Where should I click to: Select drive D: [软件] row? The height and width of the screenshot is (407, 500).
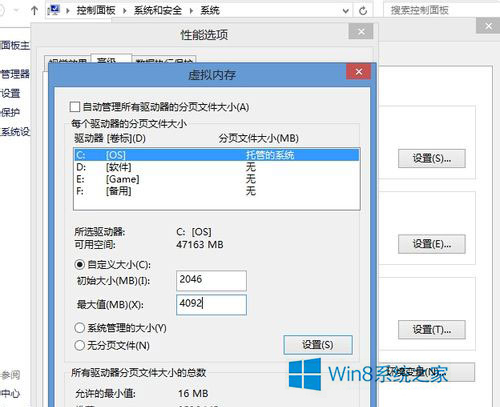pos(217,167)
